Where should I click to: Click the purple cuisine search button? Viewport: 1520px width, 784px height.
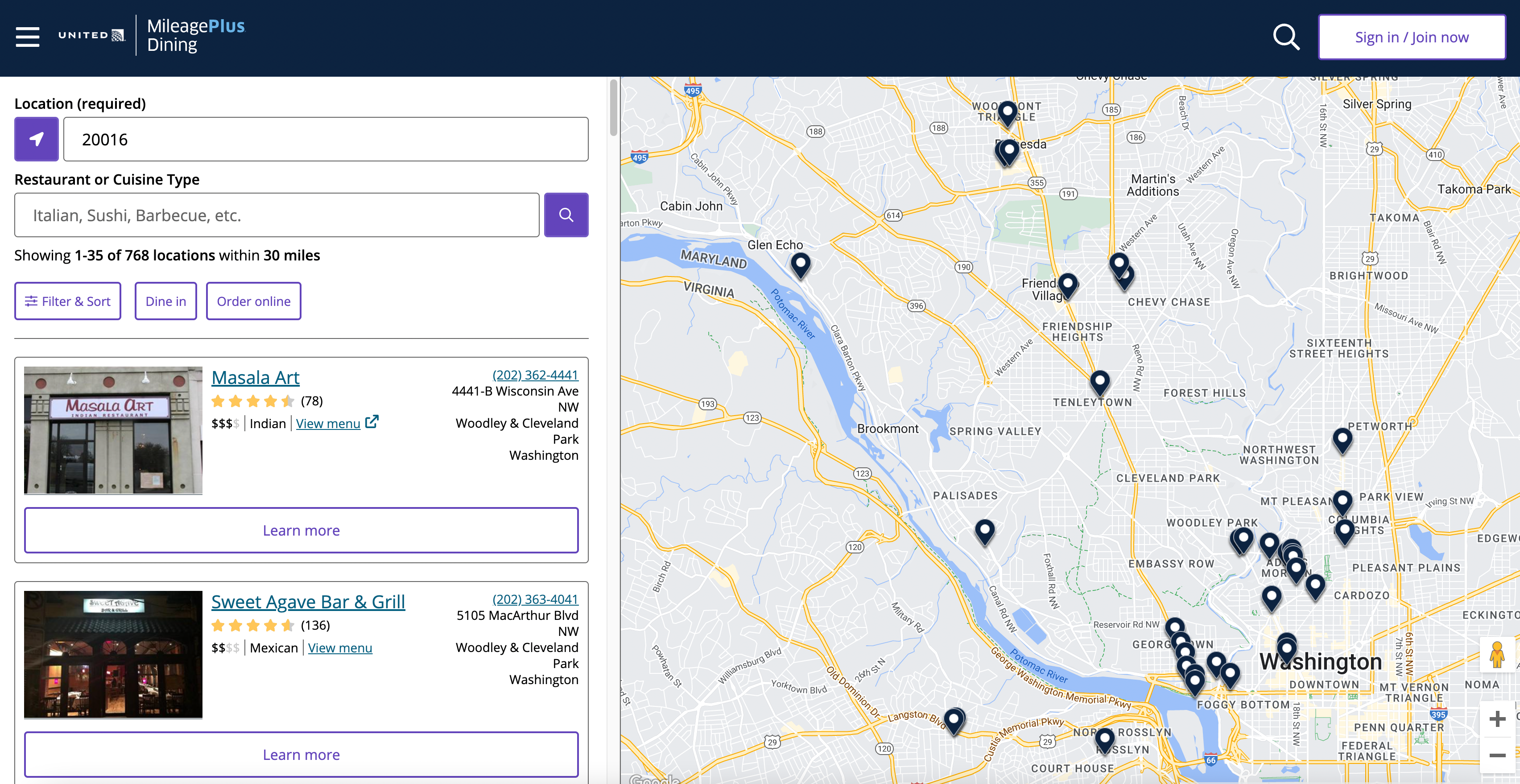click(566, 215)
